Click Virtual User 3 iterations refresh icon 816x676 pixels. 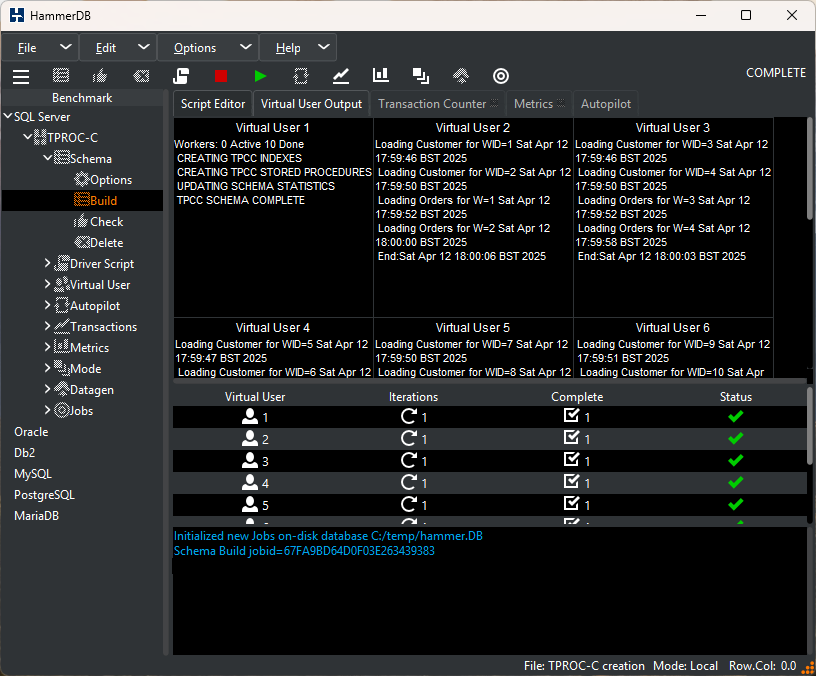click(x=409, y=460)
